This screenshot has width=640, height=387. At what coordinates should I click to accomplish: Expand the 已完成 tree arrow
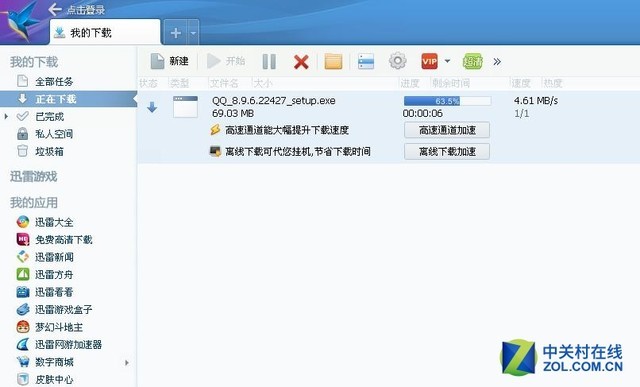click(x=6, y=117)
